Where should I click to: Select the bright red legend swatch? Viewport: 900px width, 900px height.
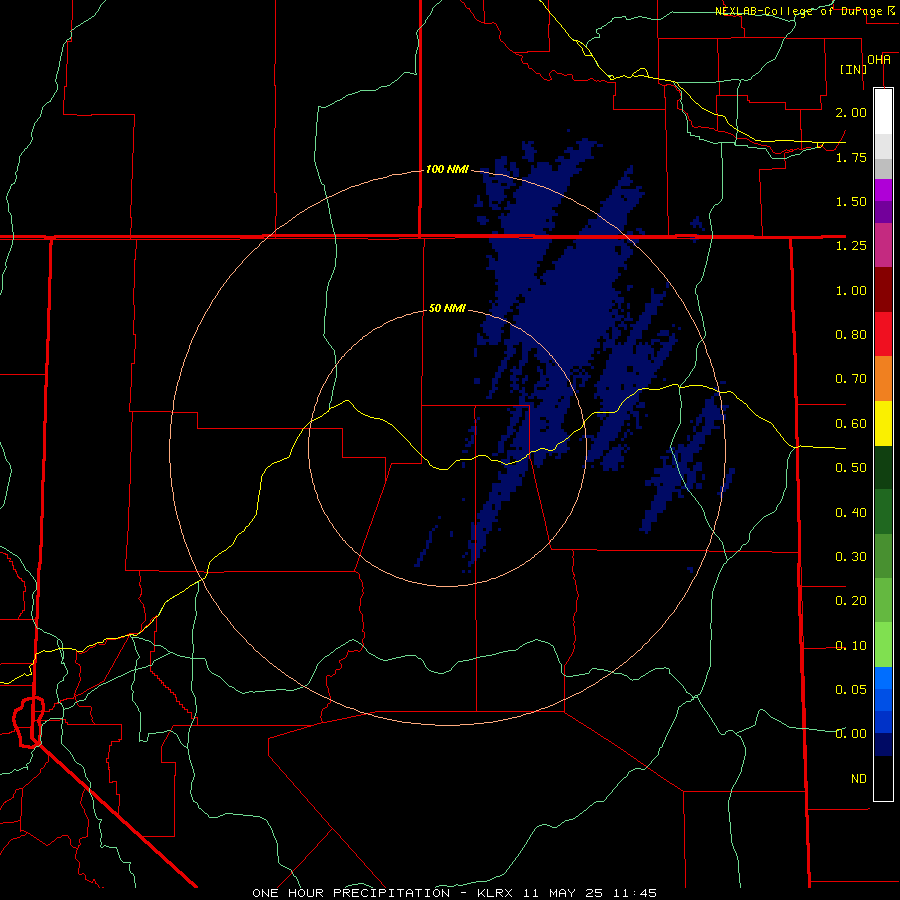tap(883, 335)
